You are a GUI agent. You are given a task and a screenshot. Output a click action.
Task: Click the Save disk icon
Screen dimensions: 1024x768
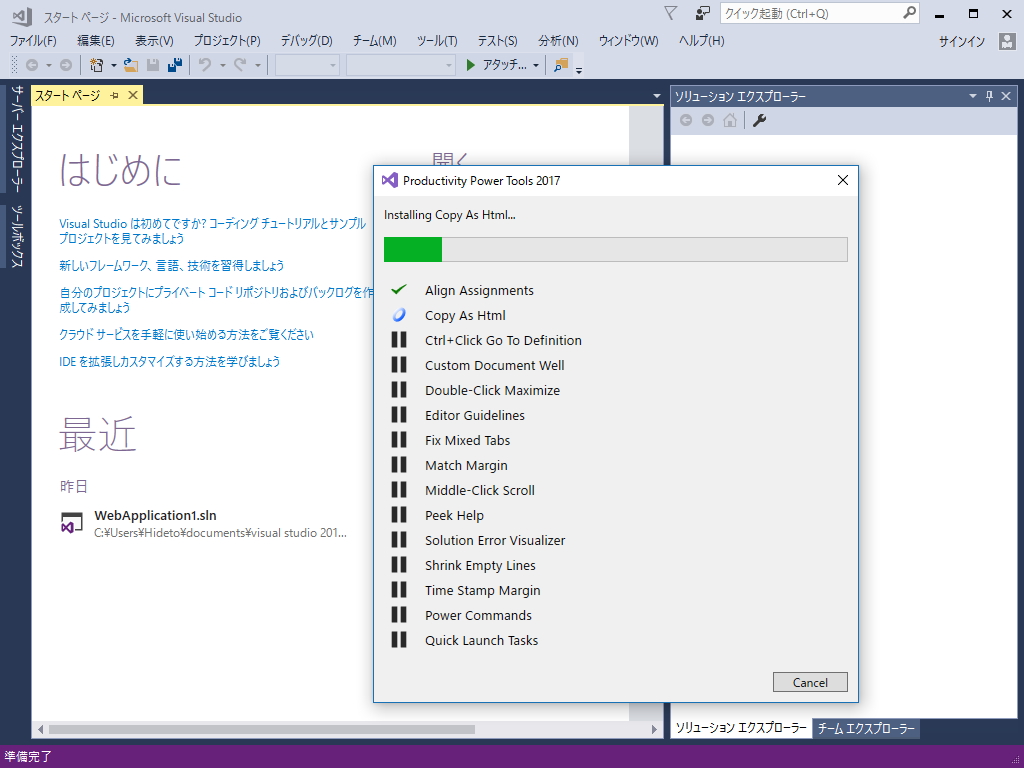click(x=153, y=65)
